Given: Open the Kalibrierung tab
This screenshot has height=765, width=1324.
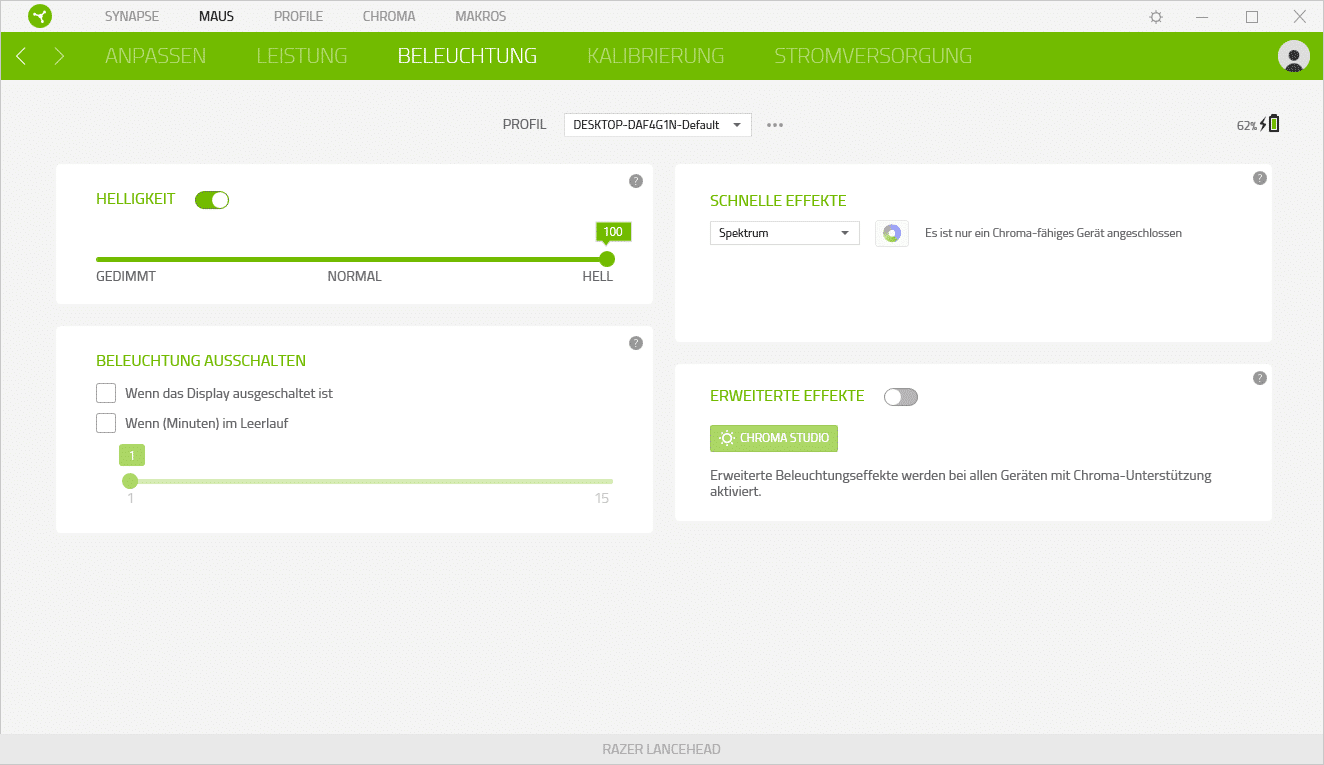Looking at the screenshot, I should (x=655, y=56).
